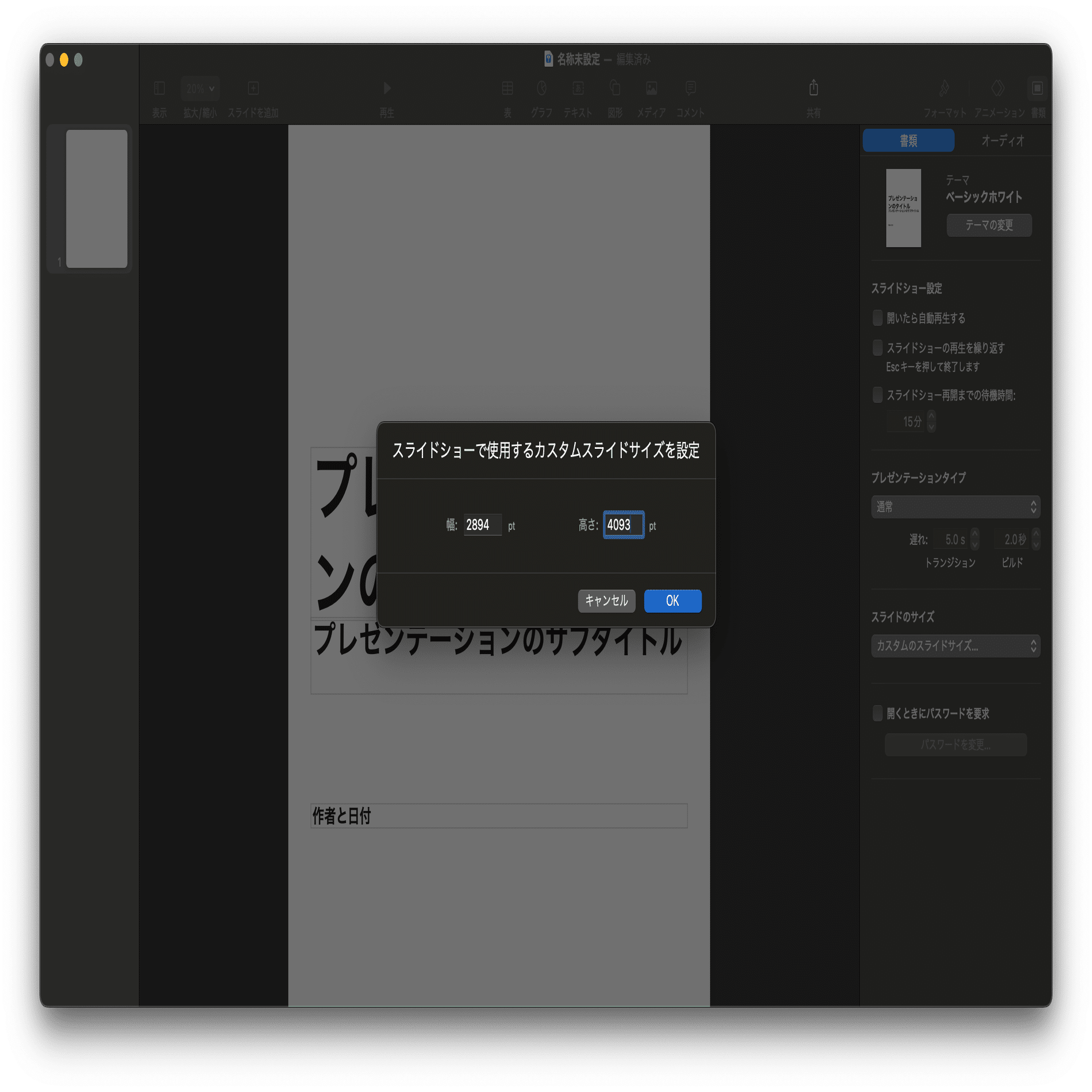Open the スライドのサイズ dropdown
Screen dimensions: 1092x1092
tap(955, 646)
